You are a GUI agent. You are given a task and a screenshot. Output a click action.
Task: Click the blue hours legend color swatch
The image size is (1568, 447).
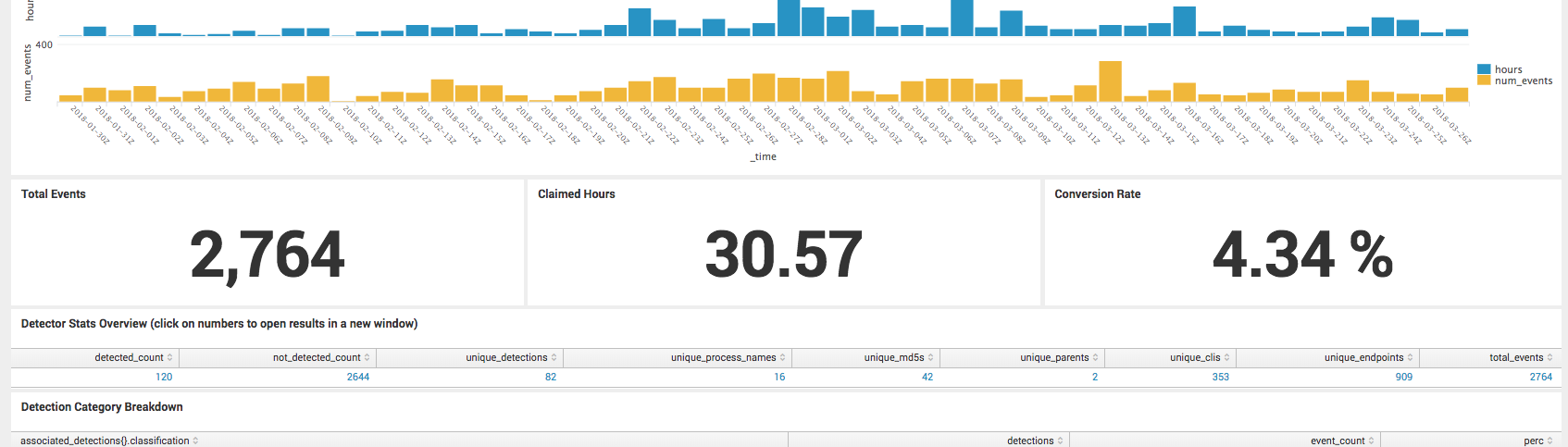1484,69
